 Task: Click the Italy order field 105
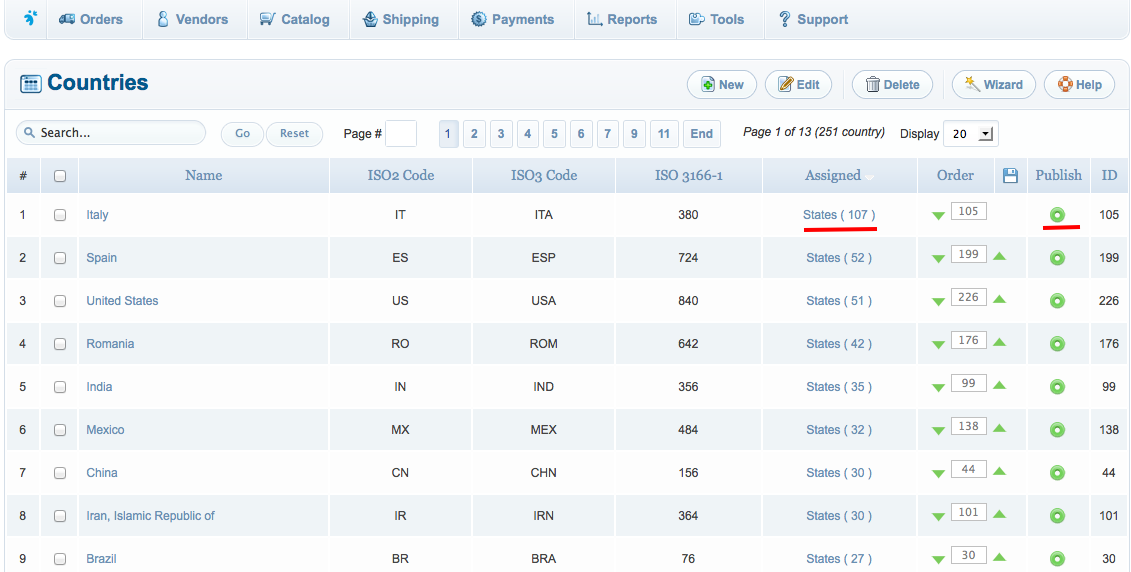[969, 211]
